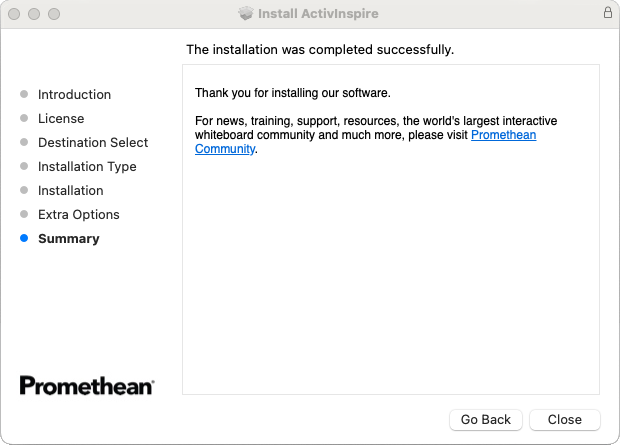620x445 pixels.
Task: Select the License step label
Action: 61,119
